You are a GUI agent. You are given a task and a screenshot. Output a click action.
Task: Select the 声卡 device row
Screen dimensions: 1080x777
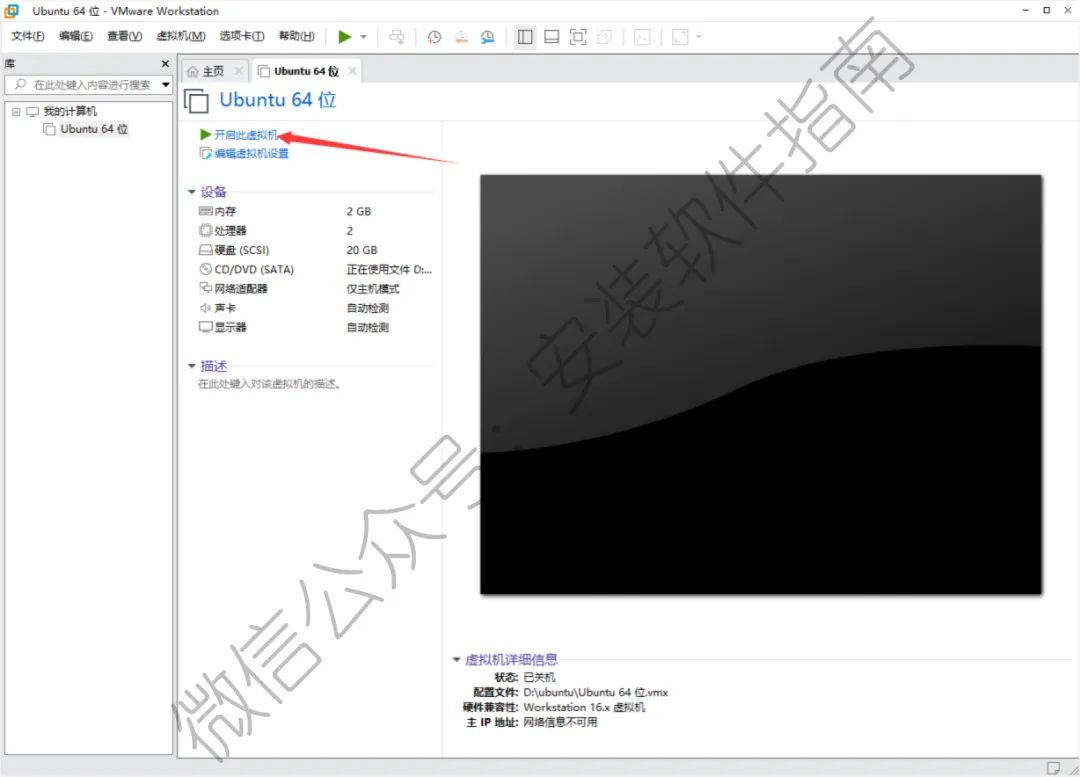[315, 308]
